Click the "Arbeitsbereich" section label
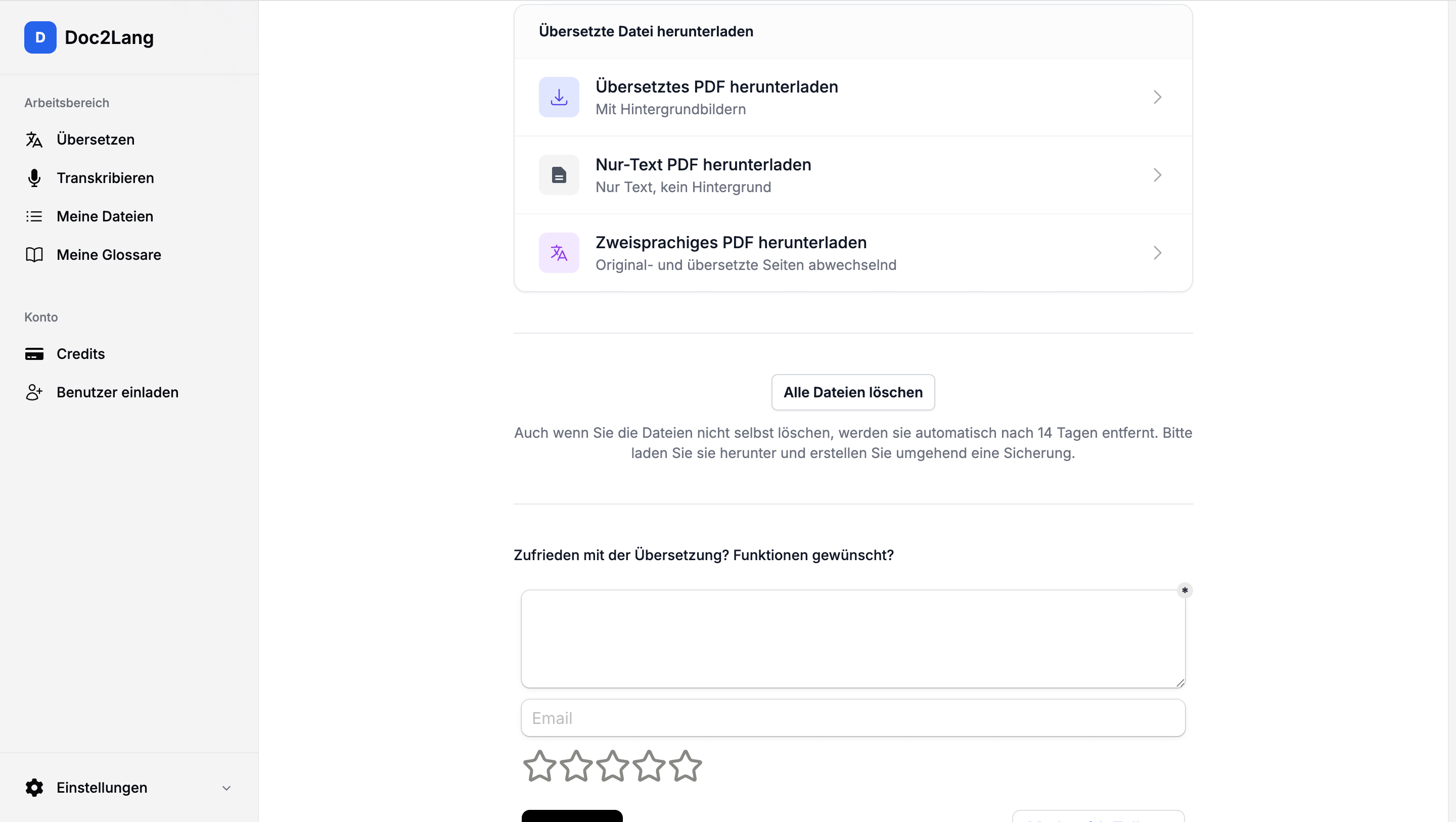Screen dimensions: 1456x822 (67, 103)
